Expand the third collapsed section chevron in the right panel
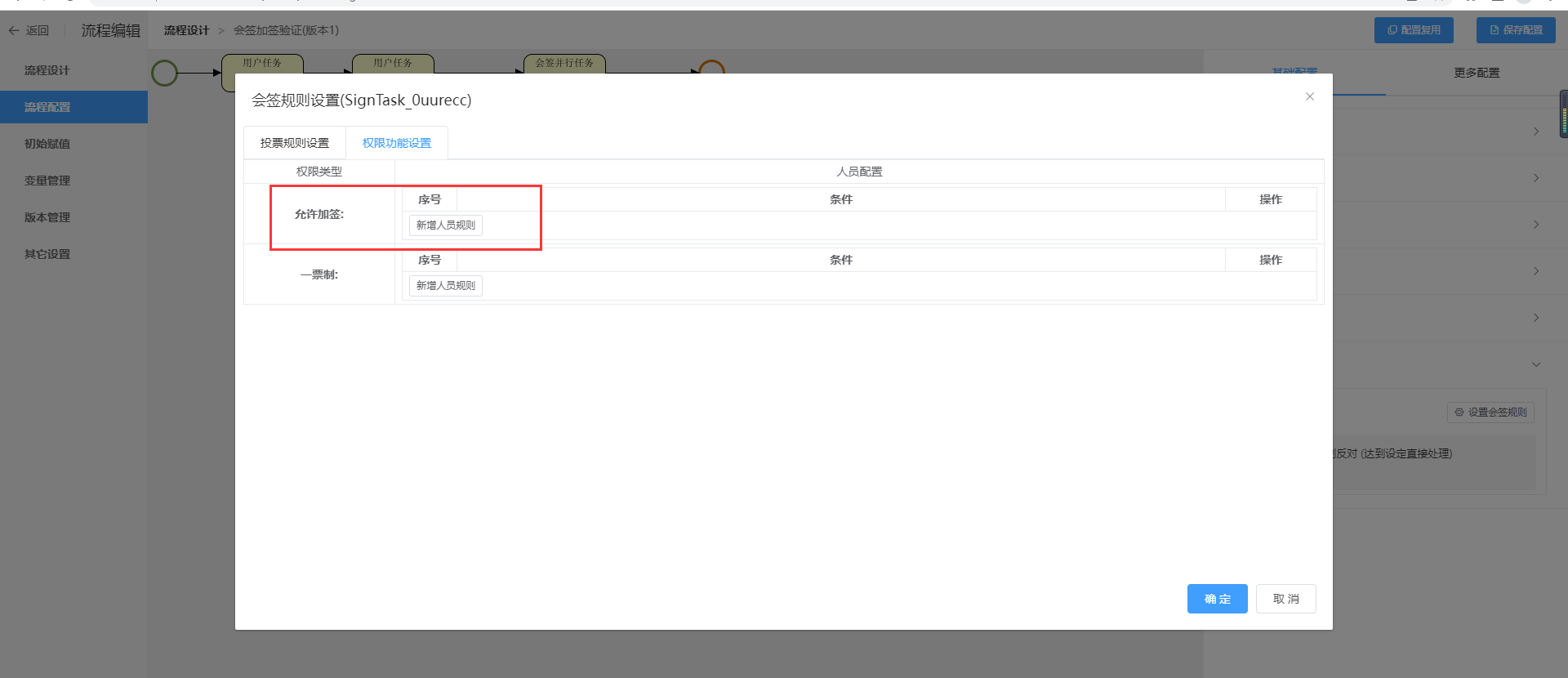 tap(1536, 225)
